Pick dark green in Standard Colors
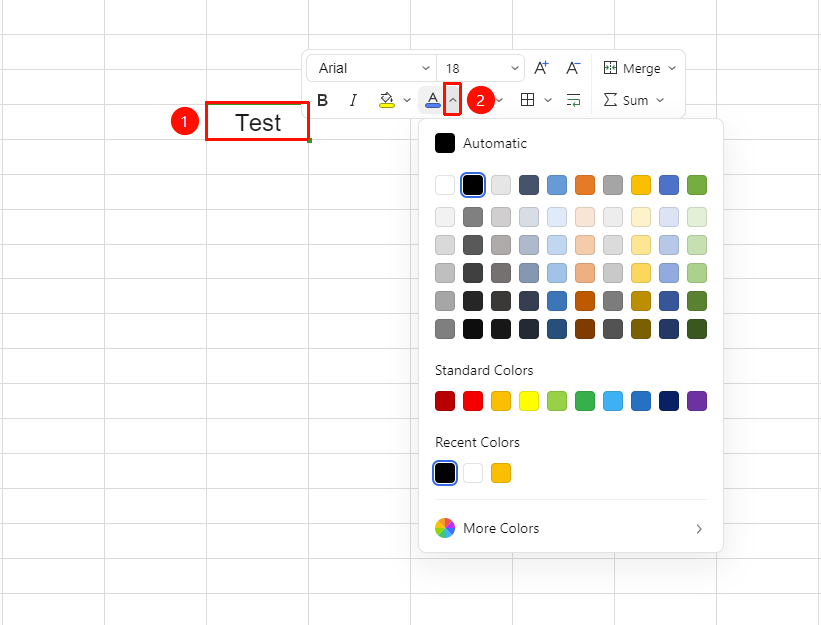Screen dimensions: 821x625 585,401
